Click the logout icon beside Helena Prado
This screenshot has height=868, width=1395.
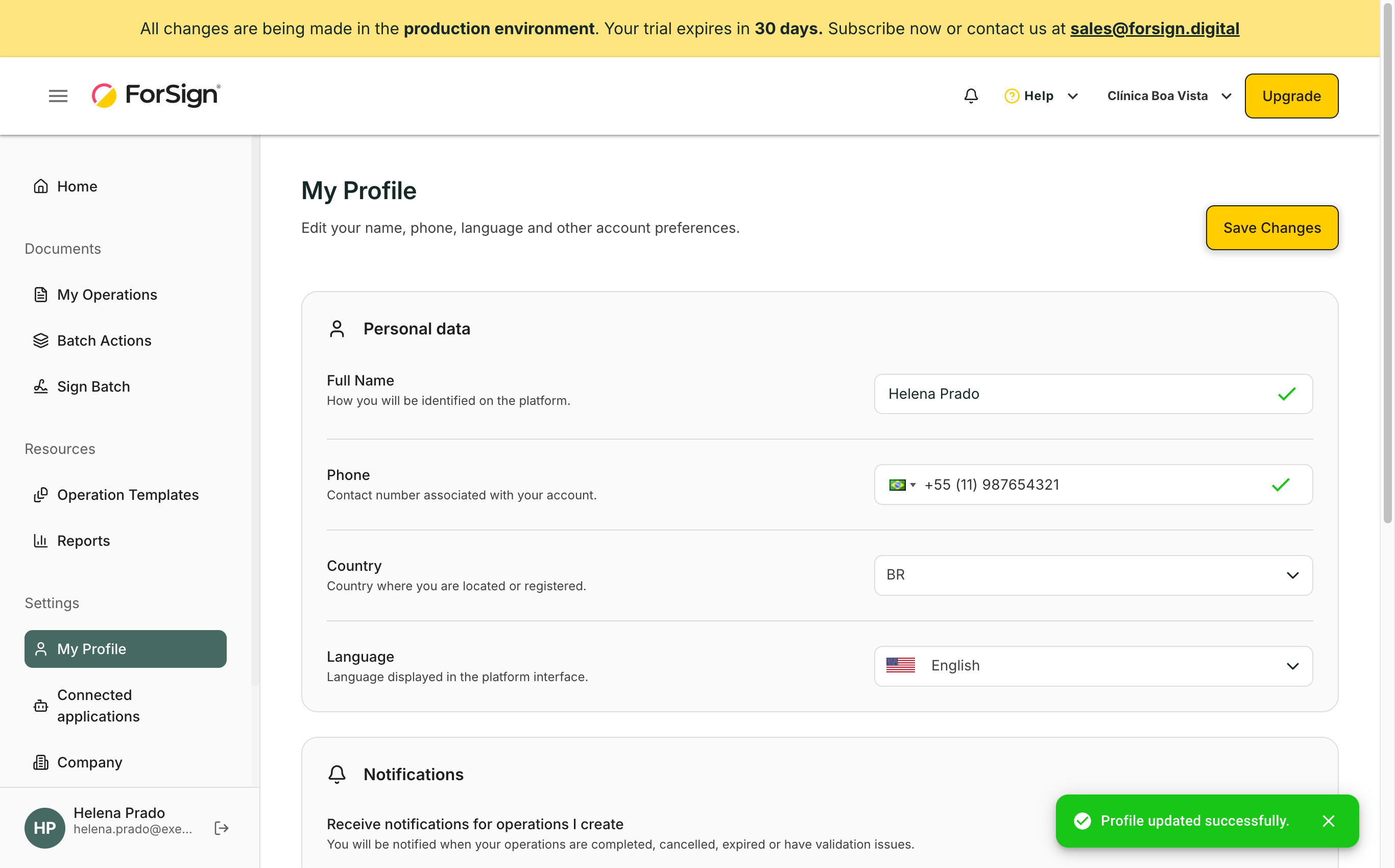click(x=222, y=828)
